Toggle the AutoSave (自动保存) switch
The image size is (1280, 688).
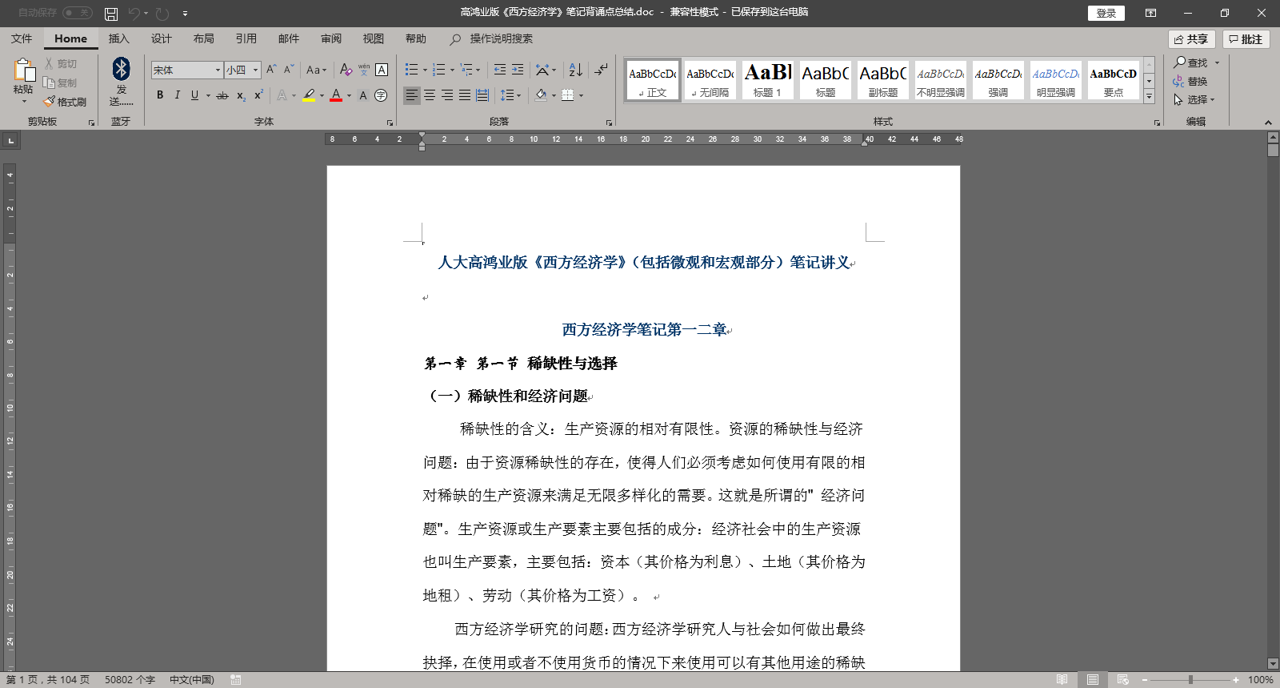tap(77, 13)
